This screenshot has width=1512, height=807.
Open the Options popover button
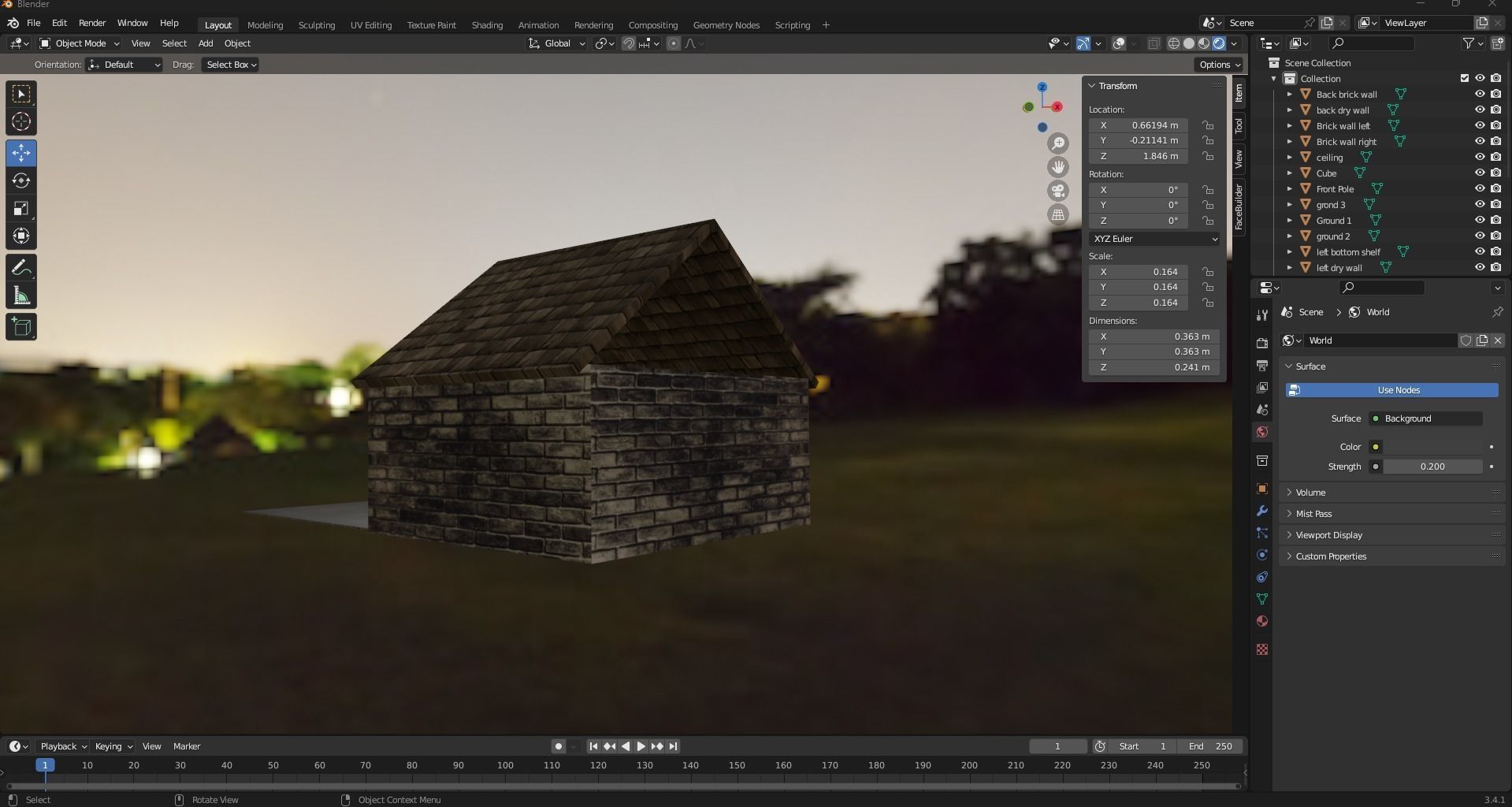[1220, 65]
